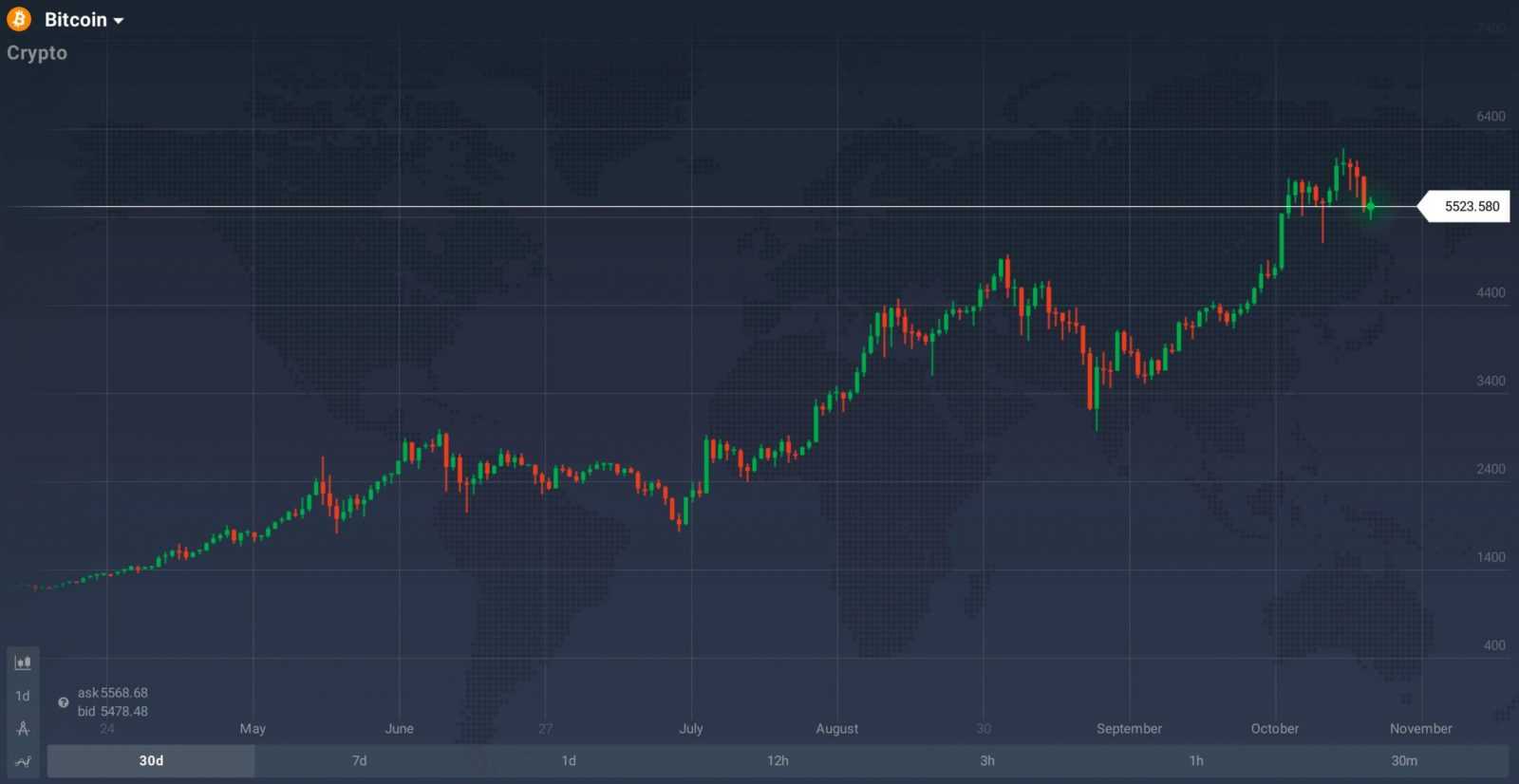The width and height of the screenshot is (1519, 784).
Task: Click the 5523.580 current price label
Action: point(1471,206)
